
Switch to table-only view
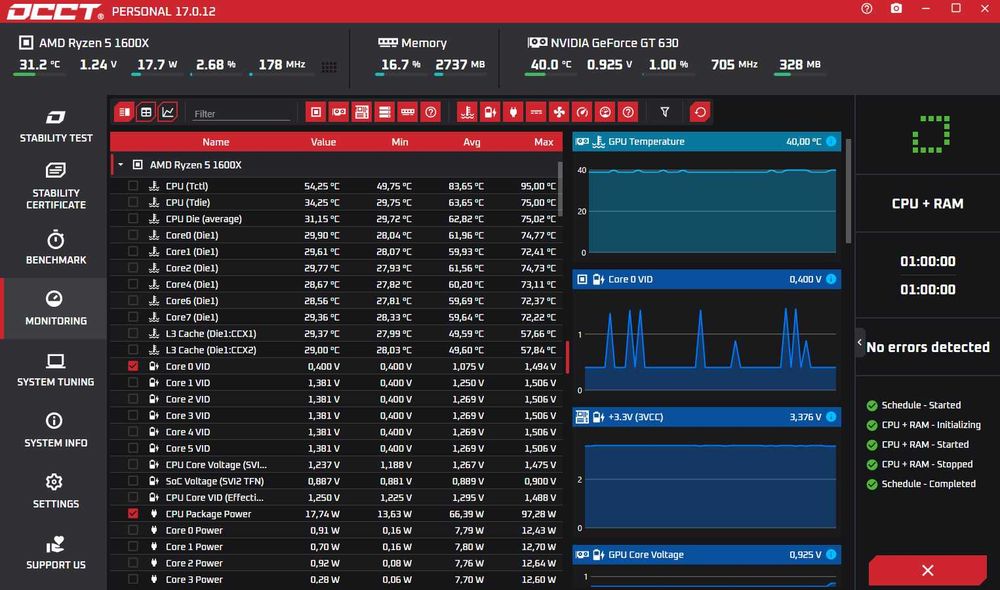coord(146,112)
